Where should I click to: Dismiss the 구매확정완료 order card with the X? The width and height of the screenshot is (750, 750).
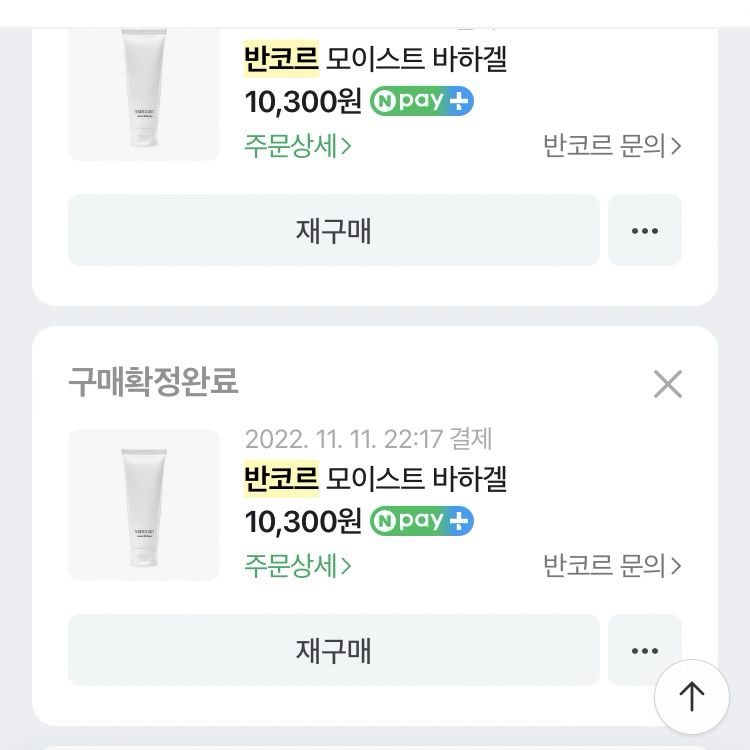pyautogui.click(x=667, y=383)
